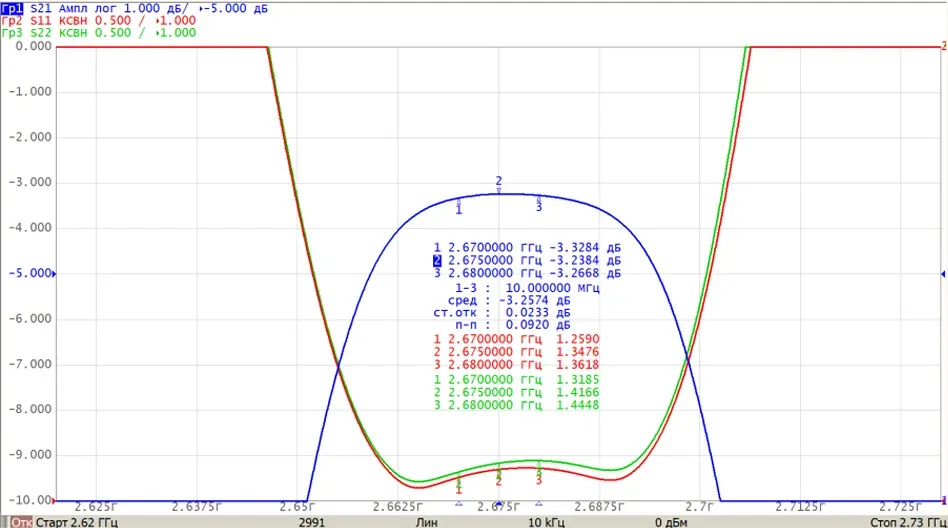Click the 'п-п : 0.0920 дБ' peak-to-peak statistic
948x528 pixels.
pyautogui.click(x=512, y=325)
